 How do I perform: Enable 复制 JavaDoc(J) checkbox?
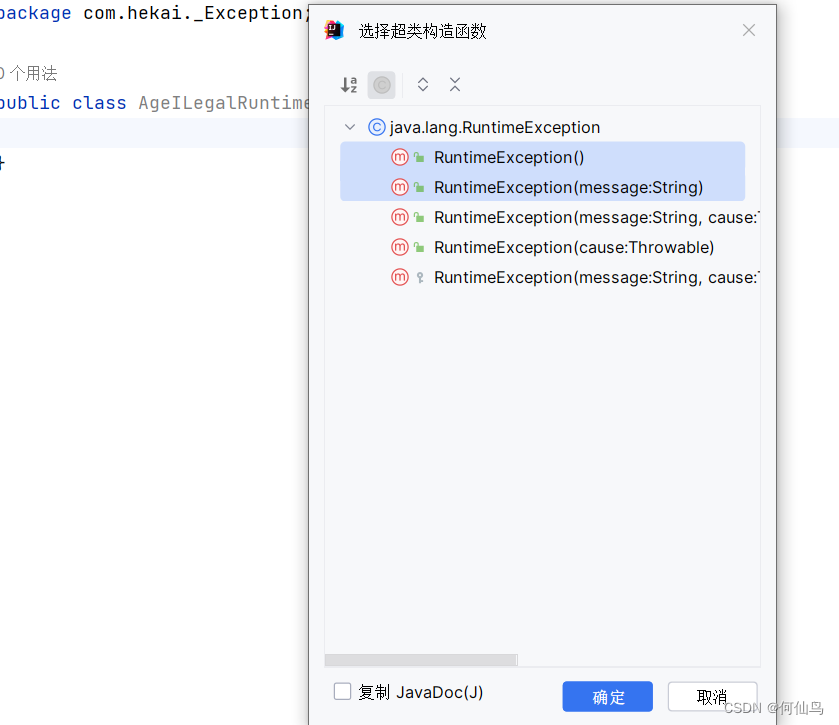342,691
